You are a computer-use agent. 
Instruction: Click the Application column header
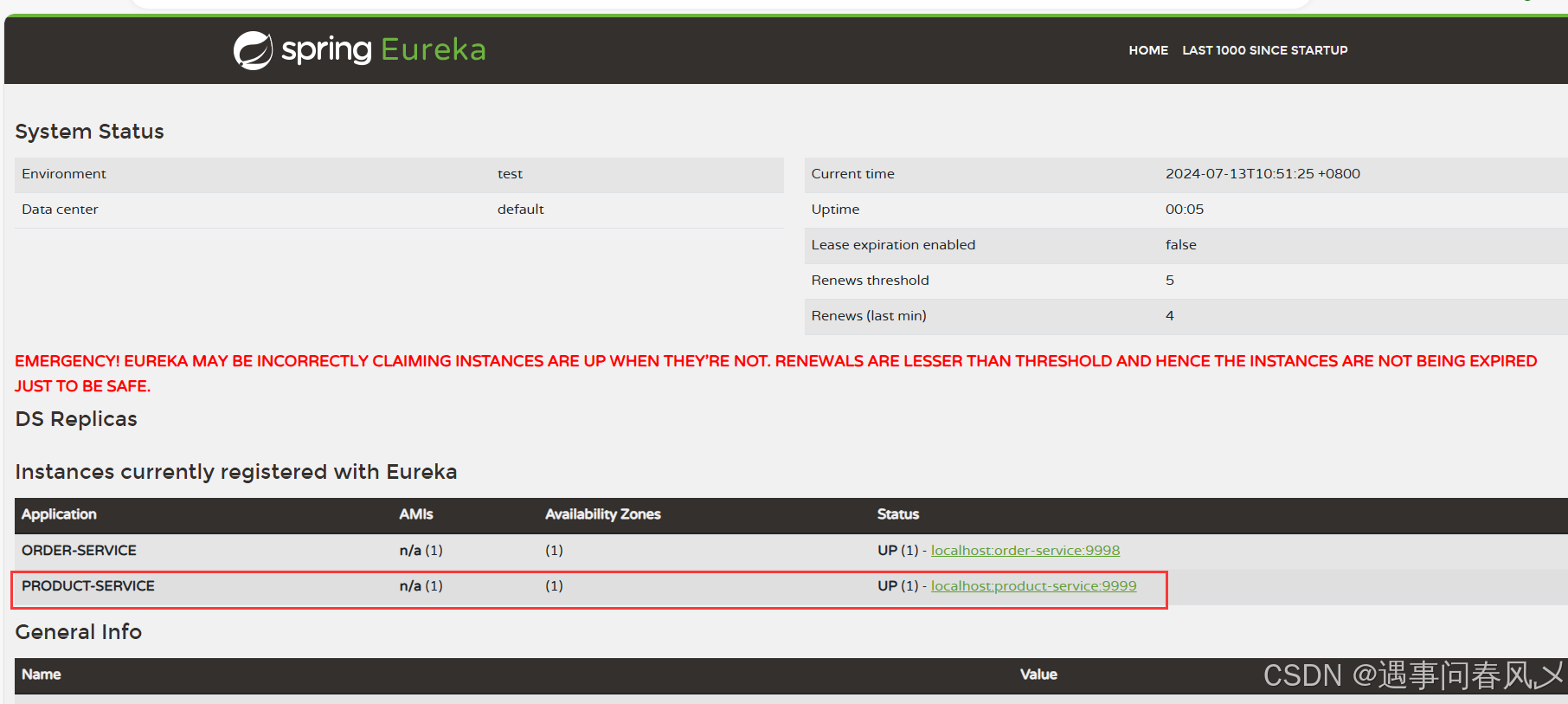[x=59, y=514]
